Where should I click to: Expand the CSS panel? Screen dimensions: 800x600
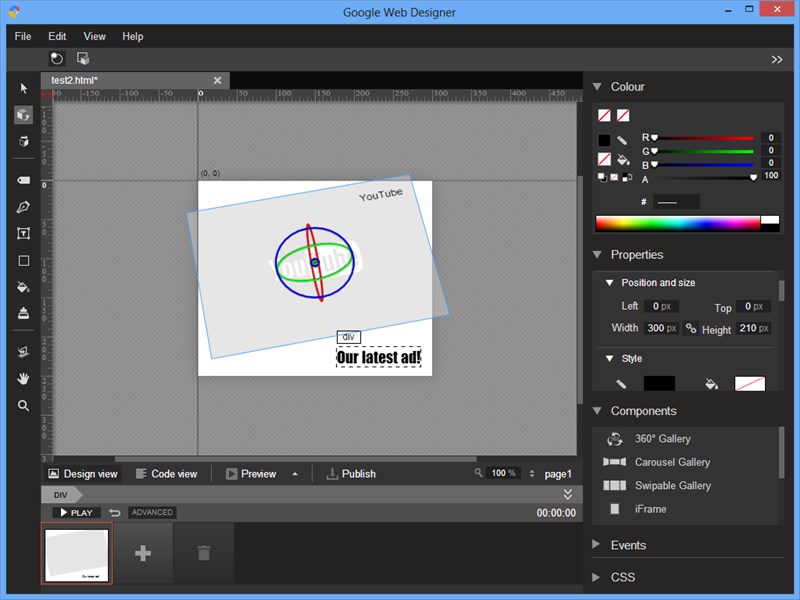(595, 577)
